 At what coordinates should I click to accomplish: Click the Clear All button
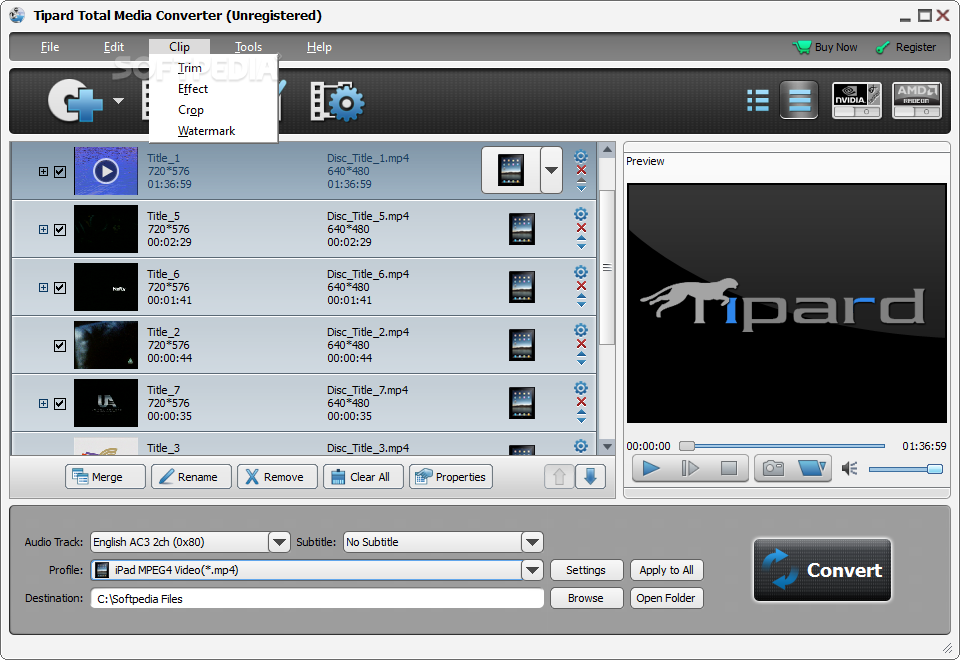(364, 477)
